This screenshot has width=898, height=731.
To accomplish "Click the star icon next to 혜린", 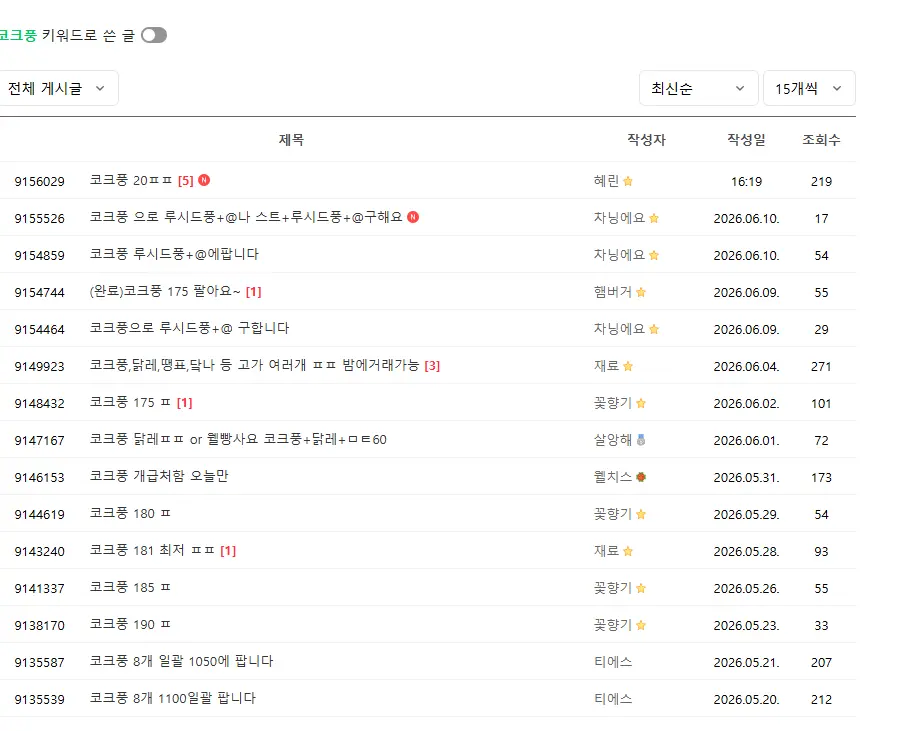I will (628, 181).
